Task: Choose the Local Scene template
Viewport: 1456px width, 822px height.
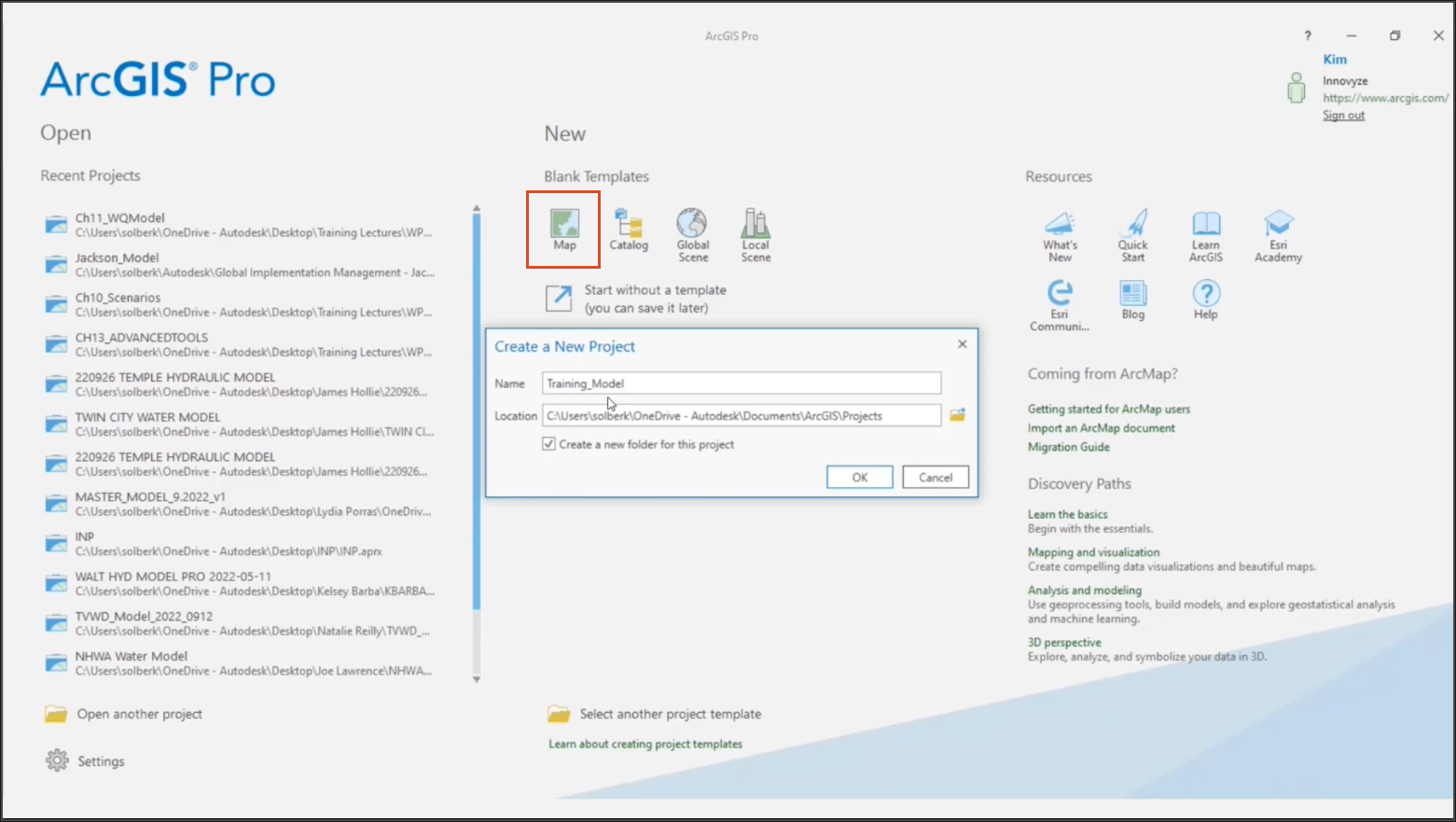Action: [756, 235]
